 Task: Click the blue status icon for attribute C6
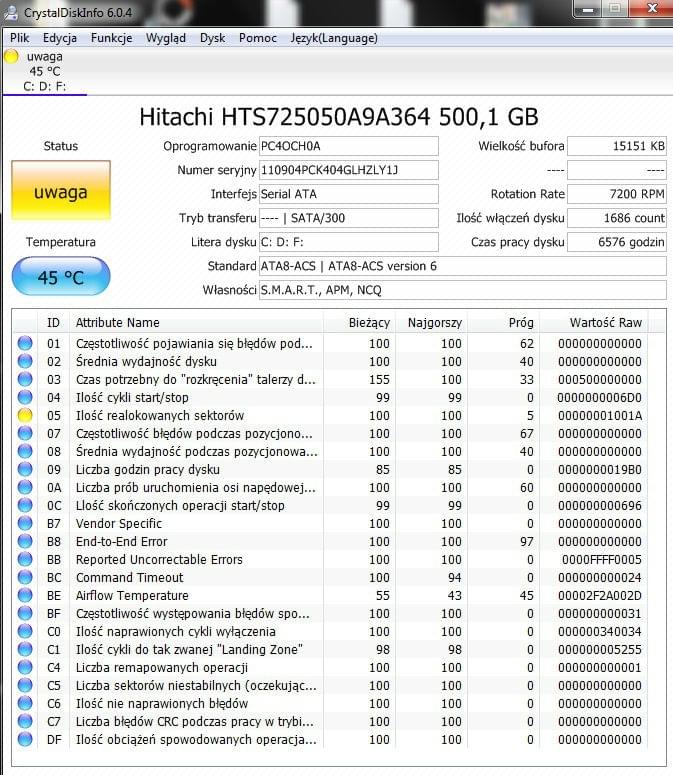25,703
